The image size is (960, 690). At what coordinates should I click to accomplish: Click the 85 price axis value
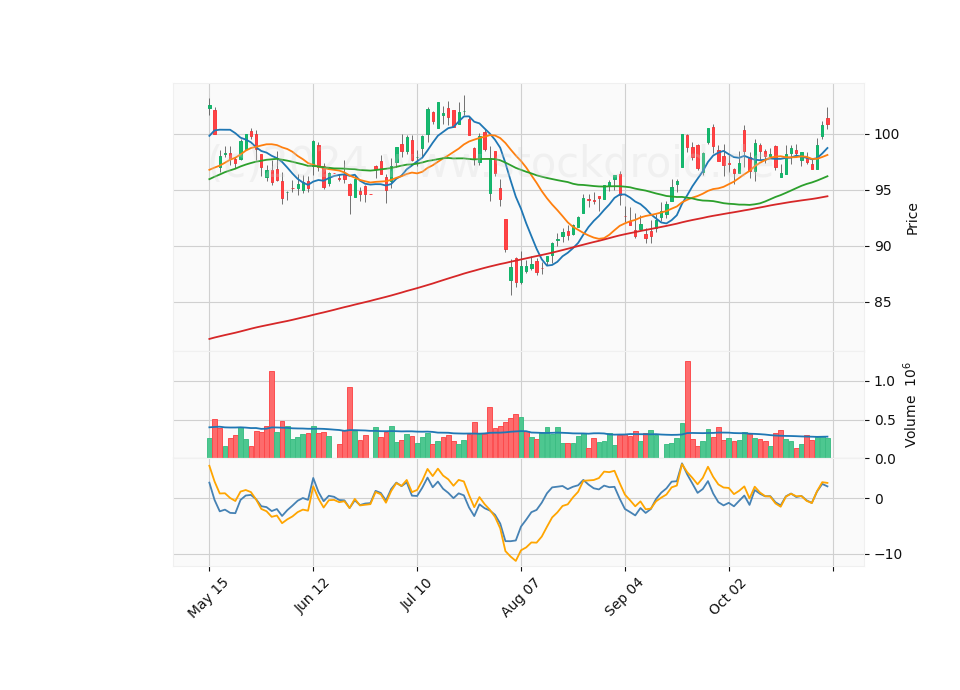pyautogui.click(x=883, y=302)
